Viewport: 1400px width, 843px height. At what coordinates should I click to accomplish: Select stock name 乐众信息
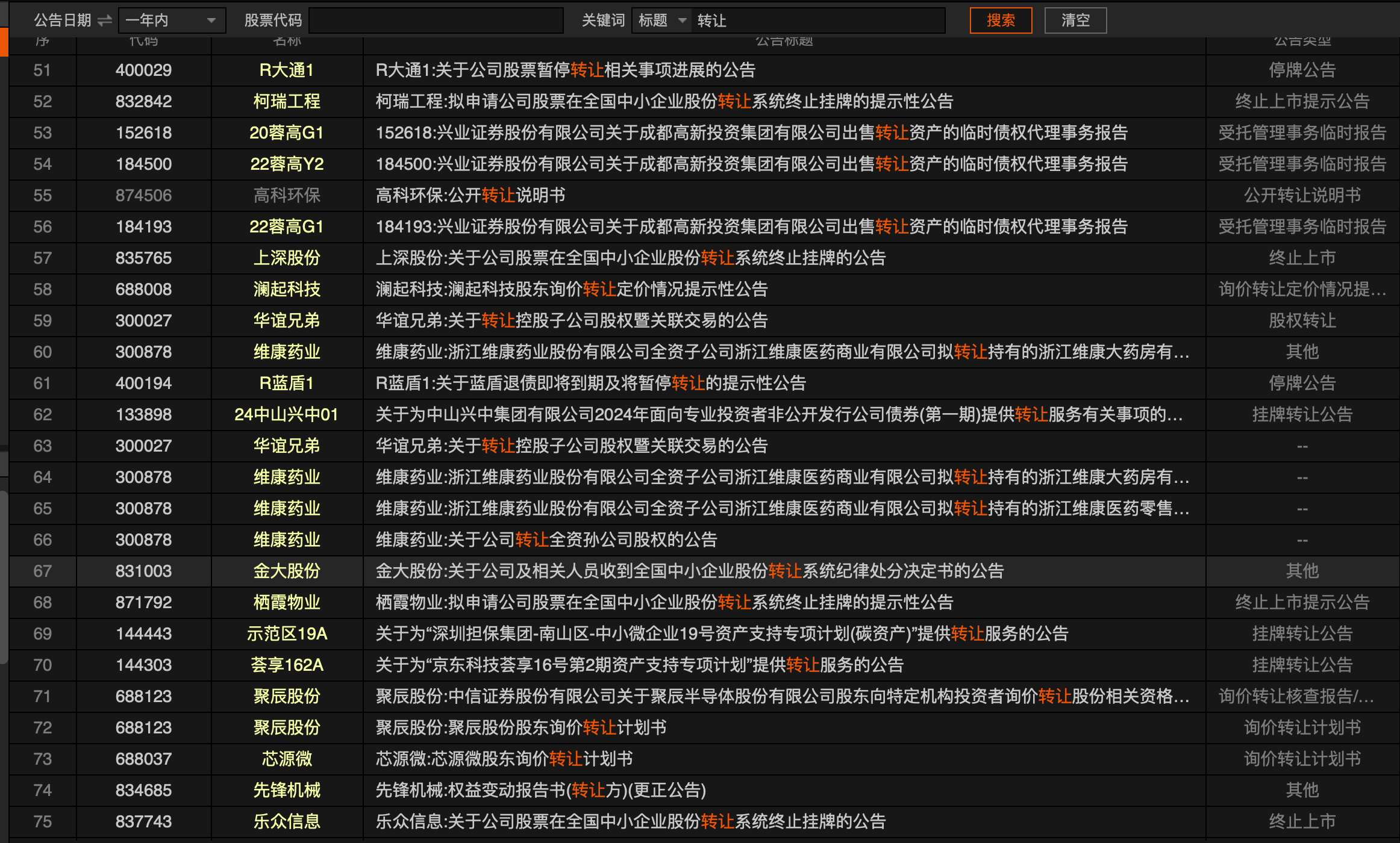click(287, 821)
